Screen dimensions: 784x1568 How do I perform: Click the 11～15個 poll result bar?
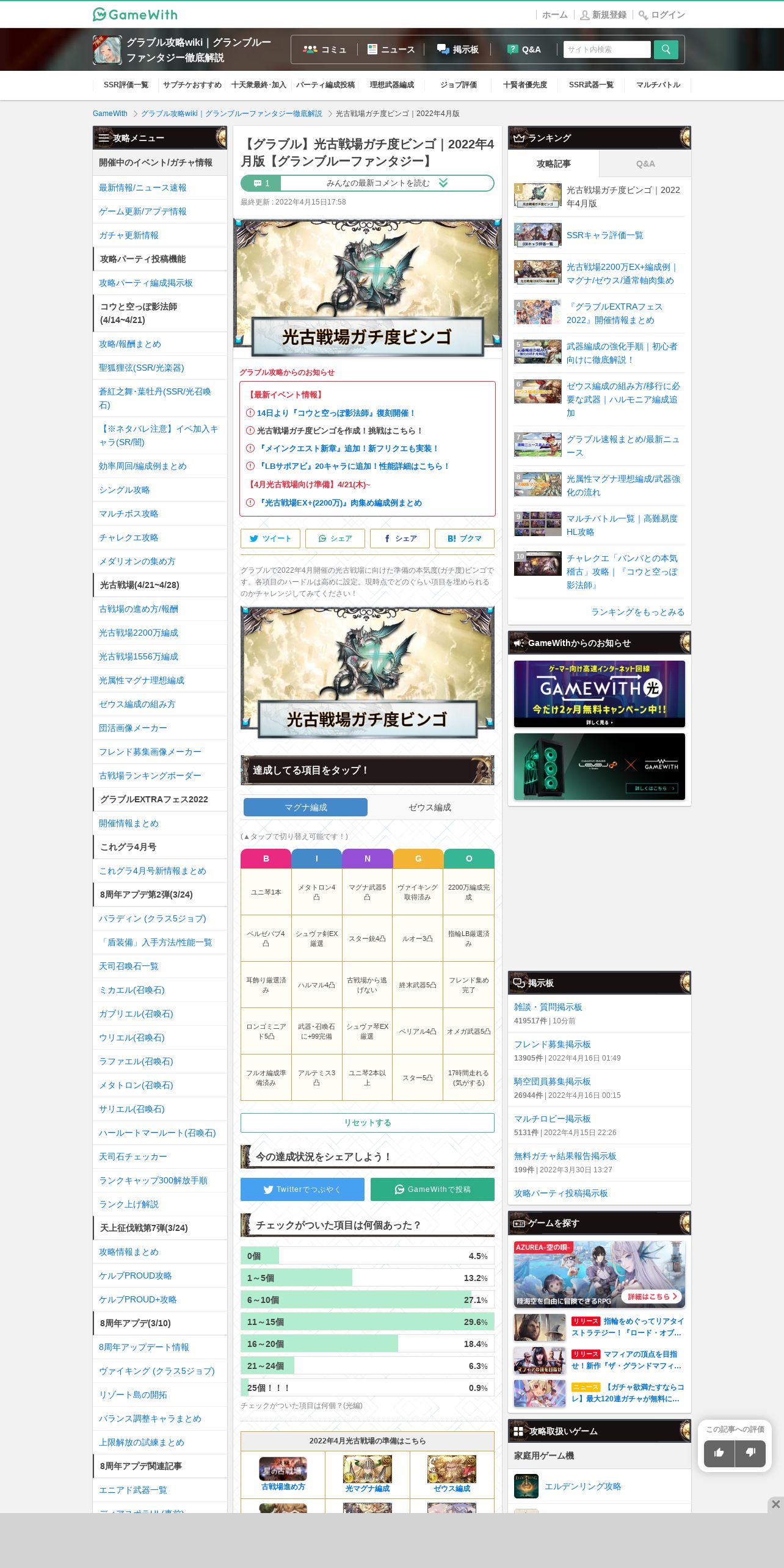point(368,1322)
